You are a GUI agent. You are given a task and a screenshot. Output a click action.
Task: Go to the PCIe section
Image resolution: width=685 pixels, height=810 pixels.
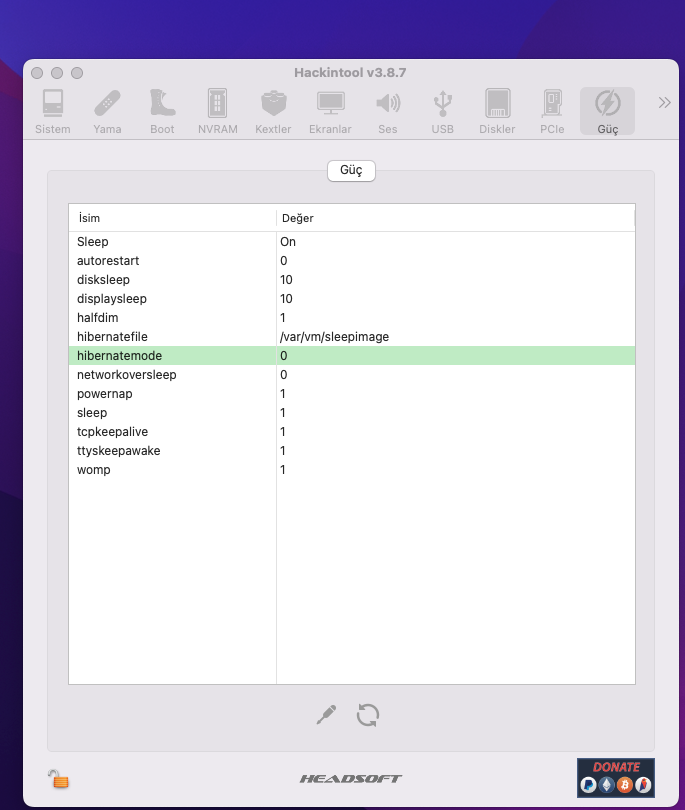(x=552, y=111)
